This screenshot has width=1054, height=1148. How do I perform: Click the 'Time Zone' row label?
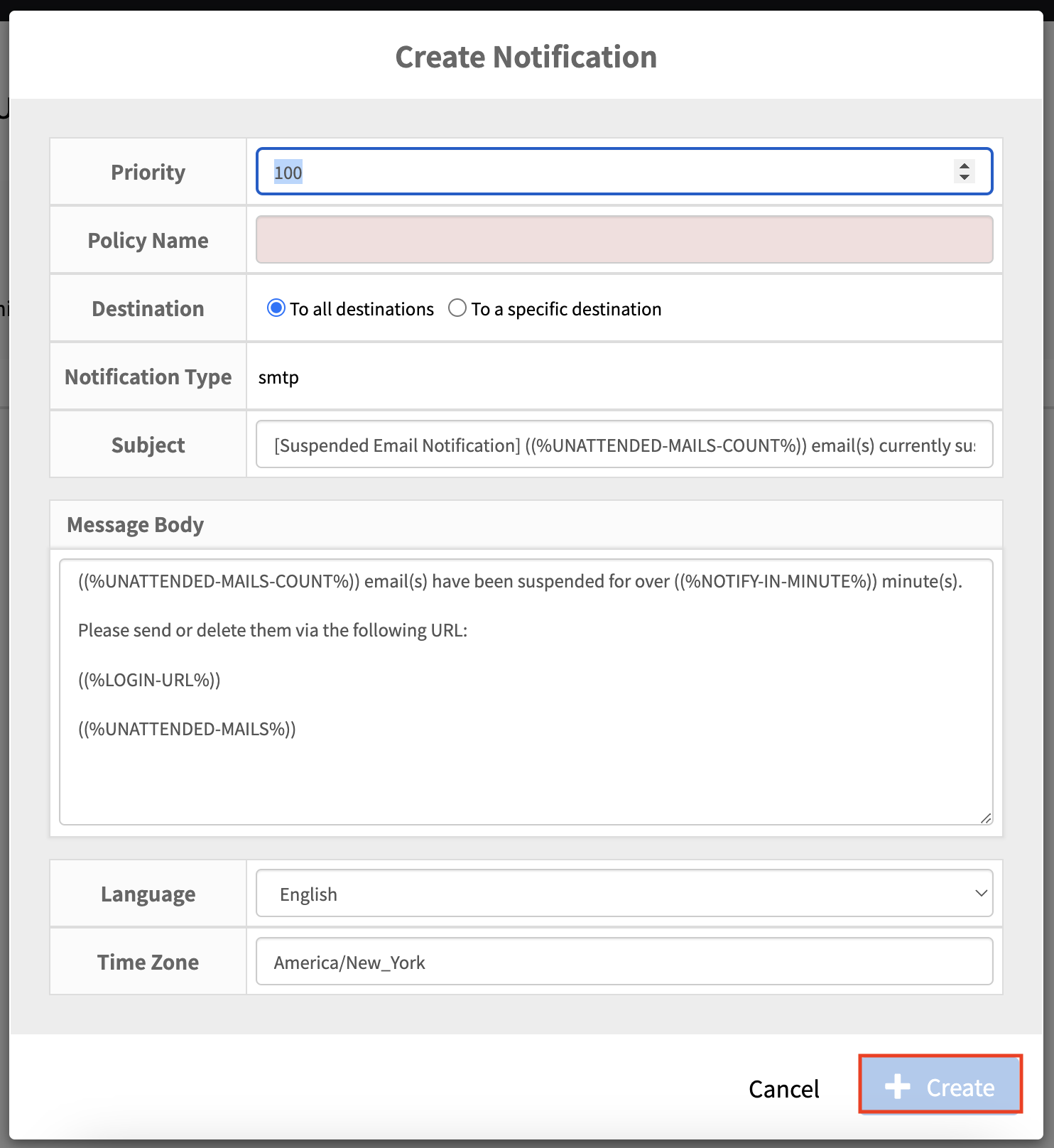point(148,962)
